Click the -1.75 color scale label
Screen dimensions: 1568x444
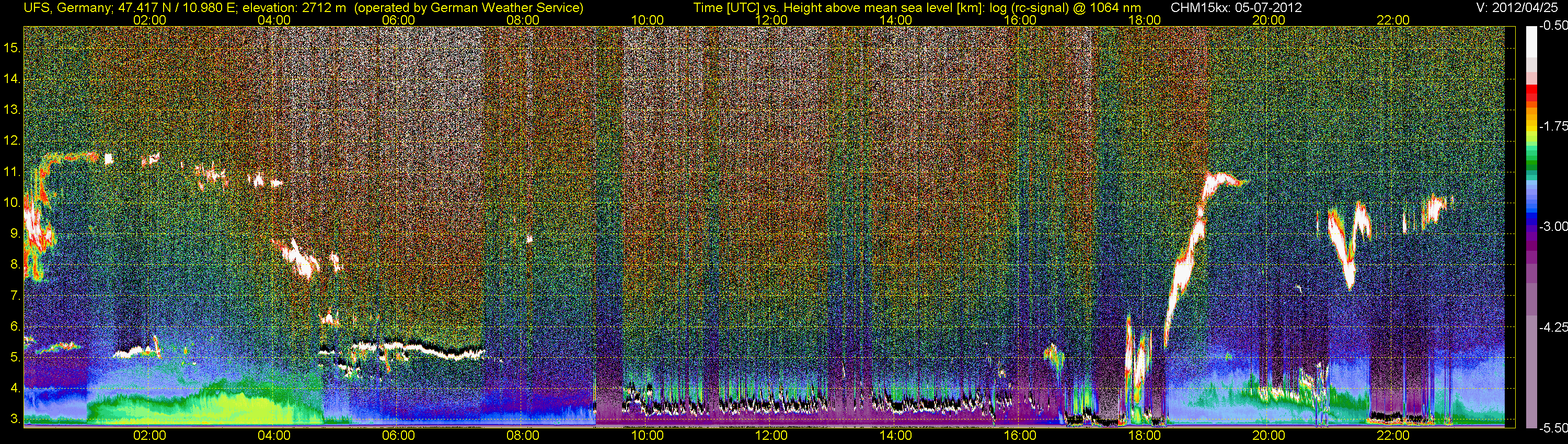coord(1553,126)
